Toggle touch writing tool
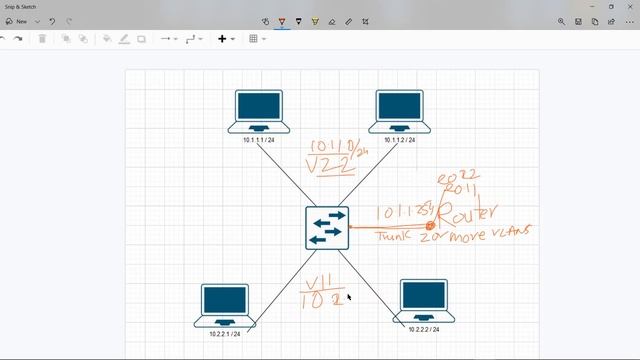 click(x=265, y=22)
